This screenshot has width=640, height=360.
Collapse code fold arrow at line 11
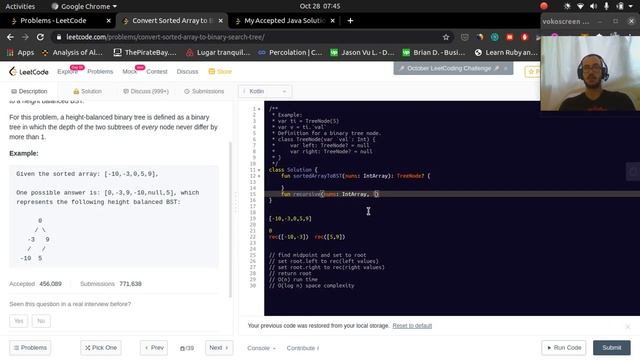pos(259,170)
